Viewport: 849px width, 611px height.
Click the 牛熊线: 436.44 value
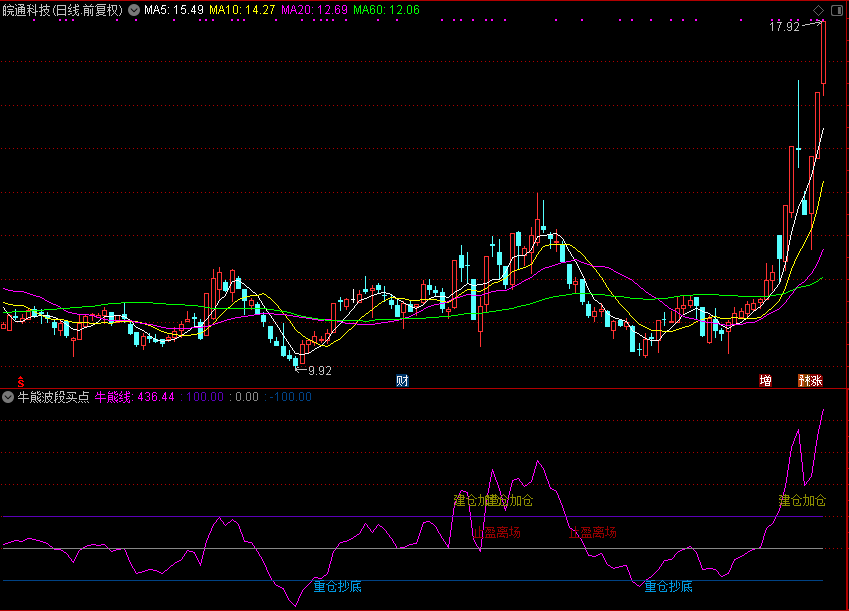tap(134, 396)
